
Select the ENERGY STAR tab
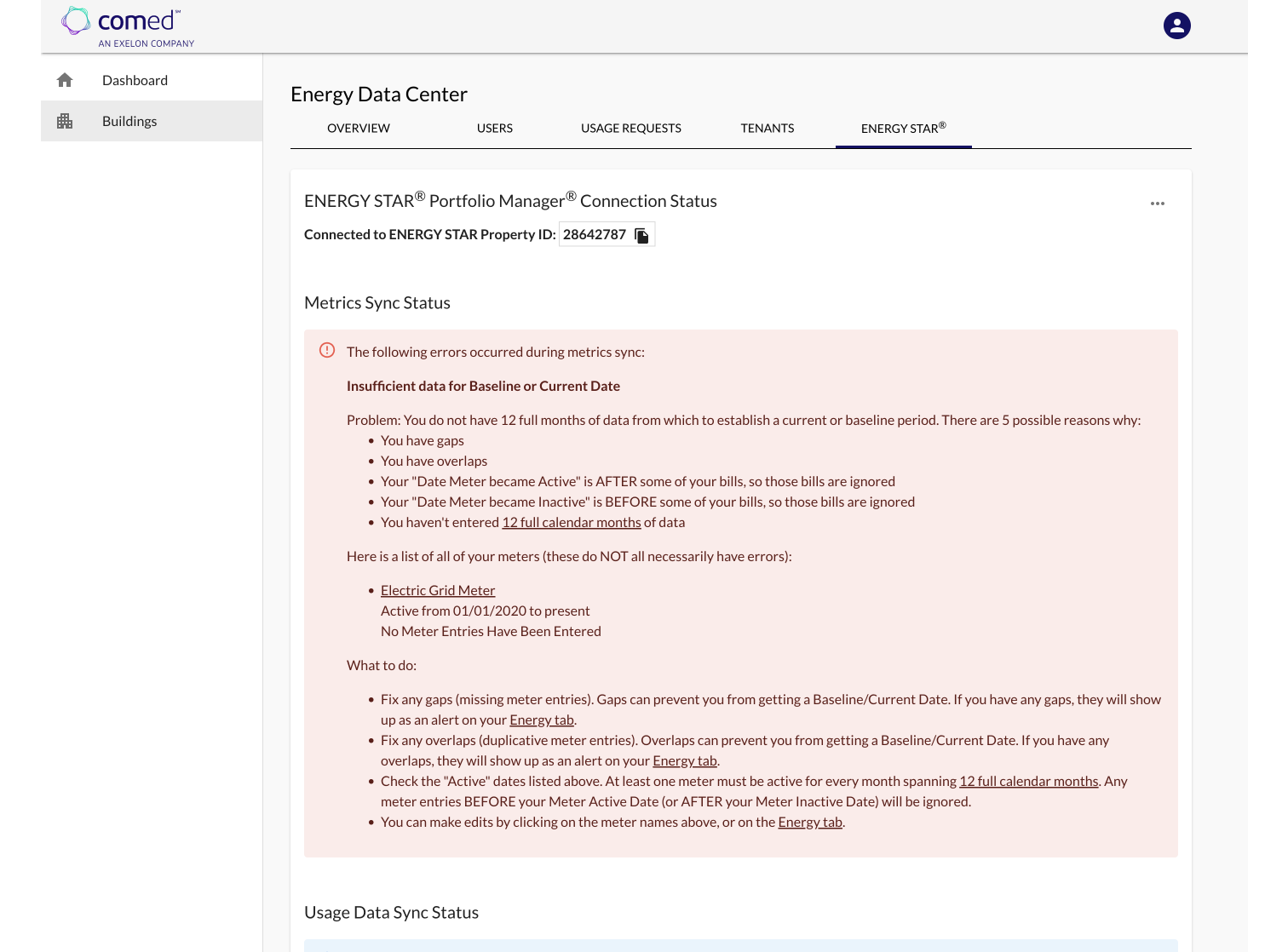[904, 129]
